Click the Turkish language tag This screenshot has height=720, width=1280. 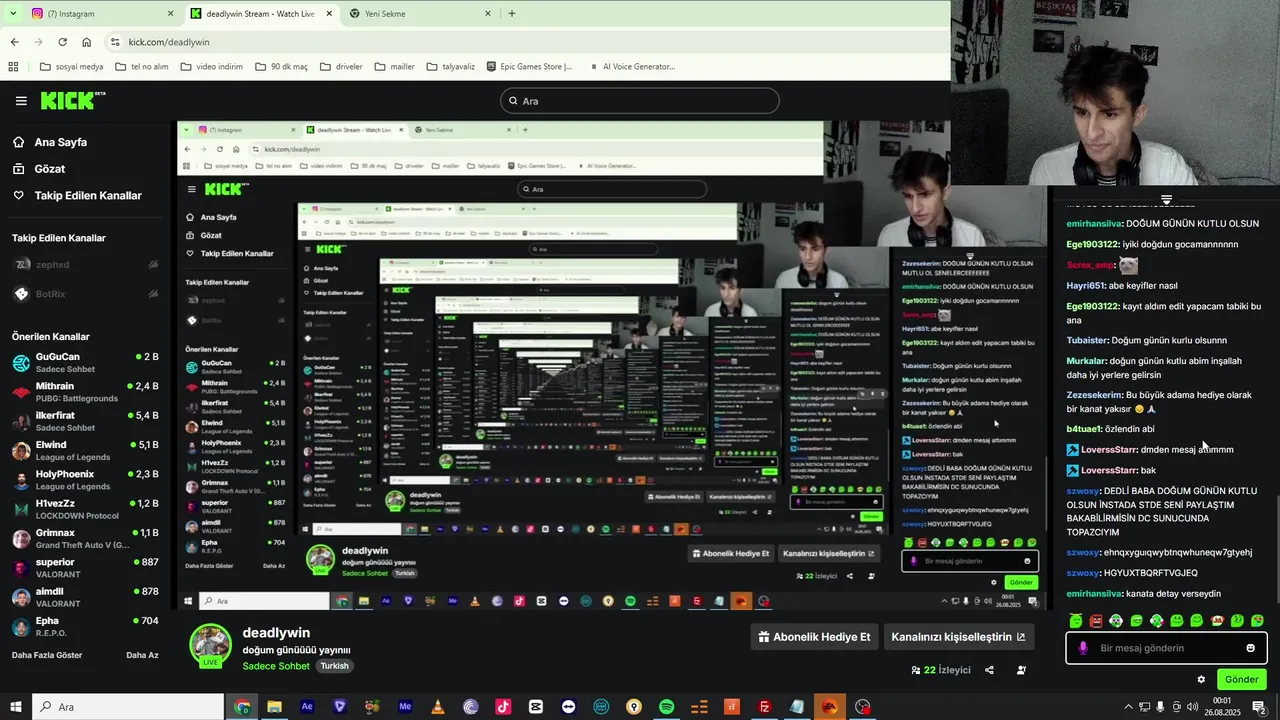click(335, 666)
